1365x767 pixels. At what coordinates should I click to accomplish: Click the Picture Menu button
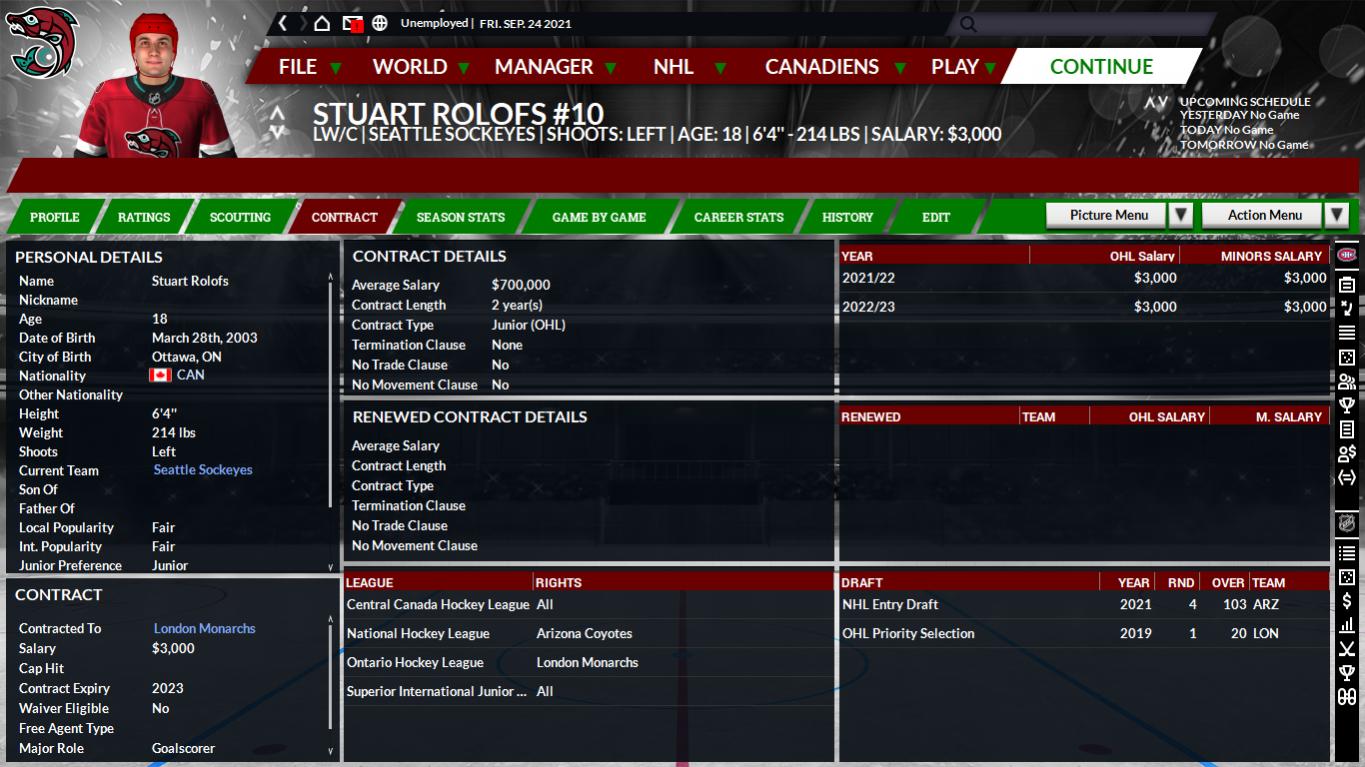tap(1106, 215)
